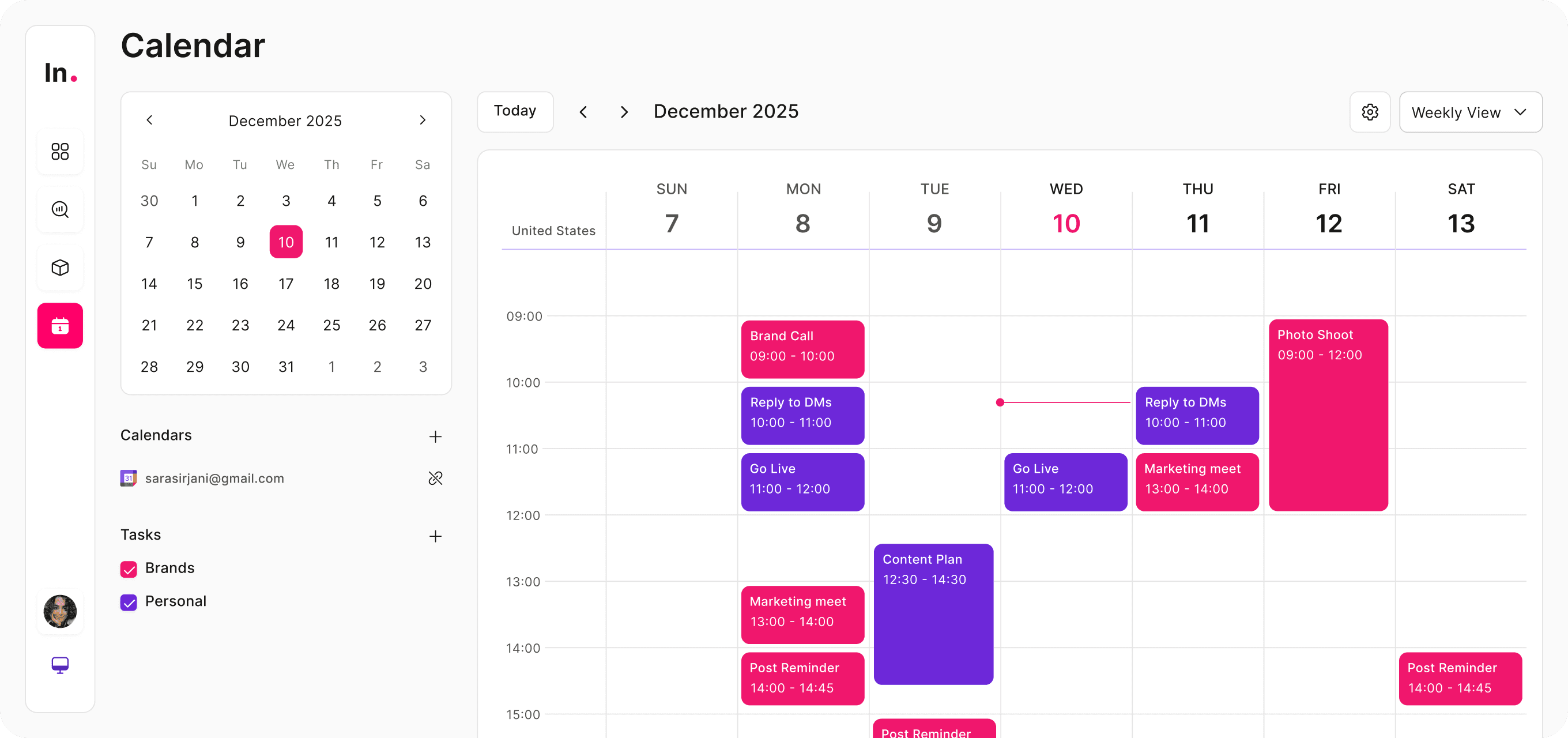Open the cube products icon in sidebar
1568x738 pixels.
coord(59,268)
